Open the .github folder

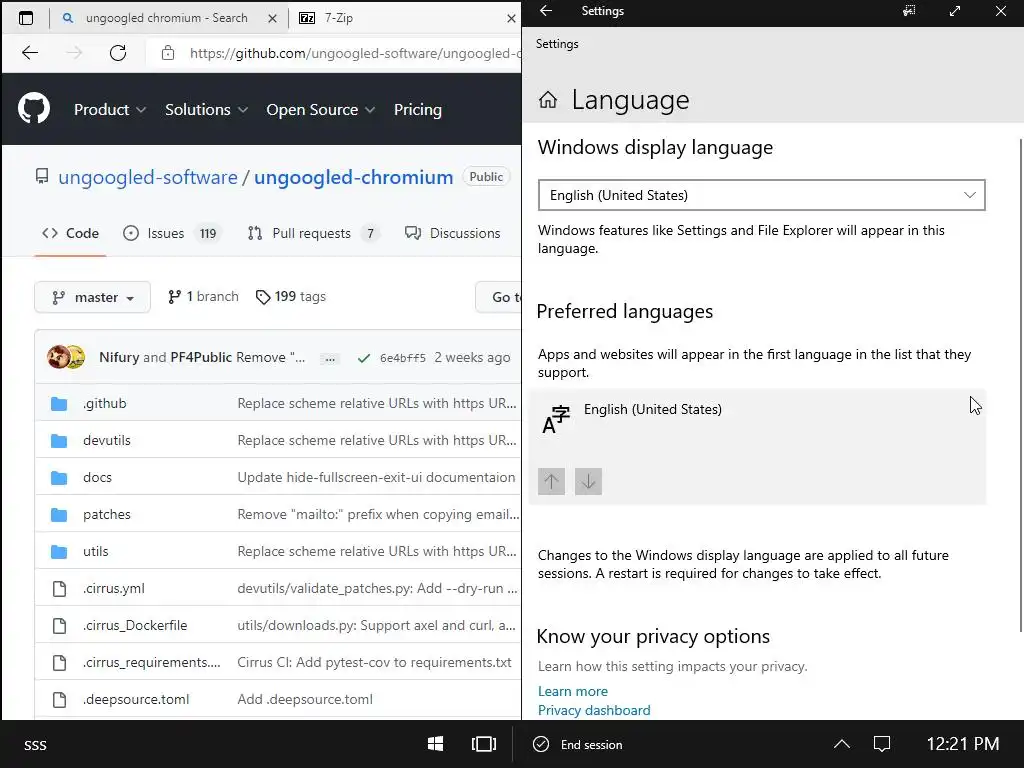pos(104,403)
